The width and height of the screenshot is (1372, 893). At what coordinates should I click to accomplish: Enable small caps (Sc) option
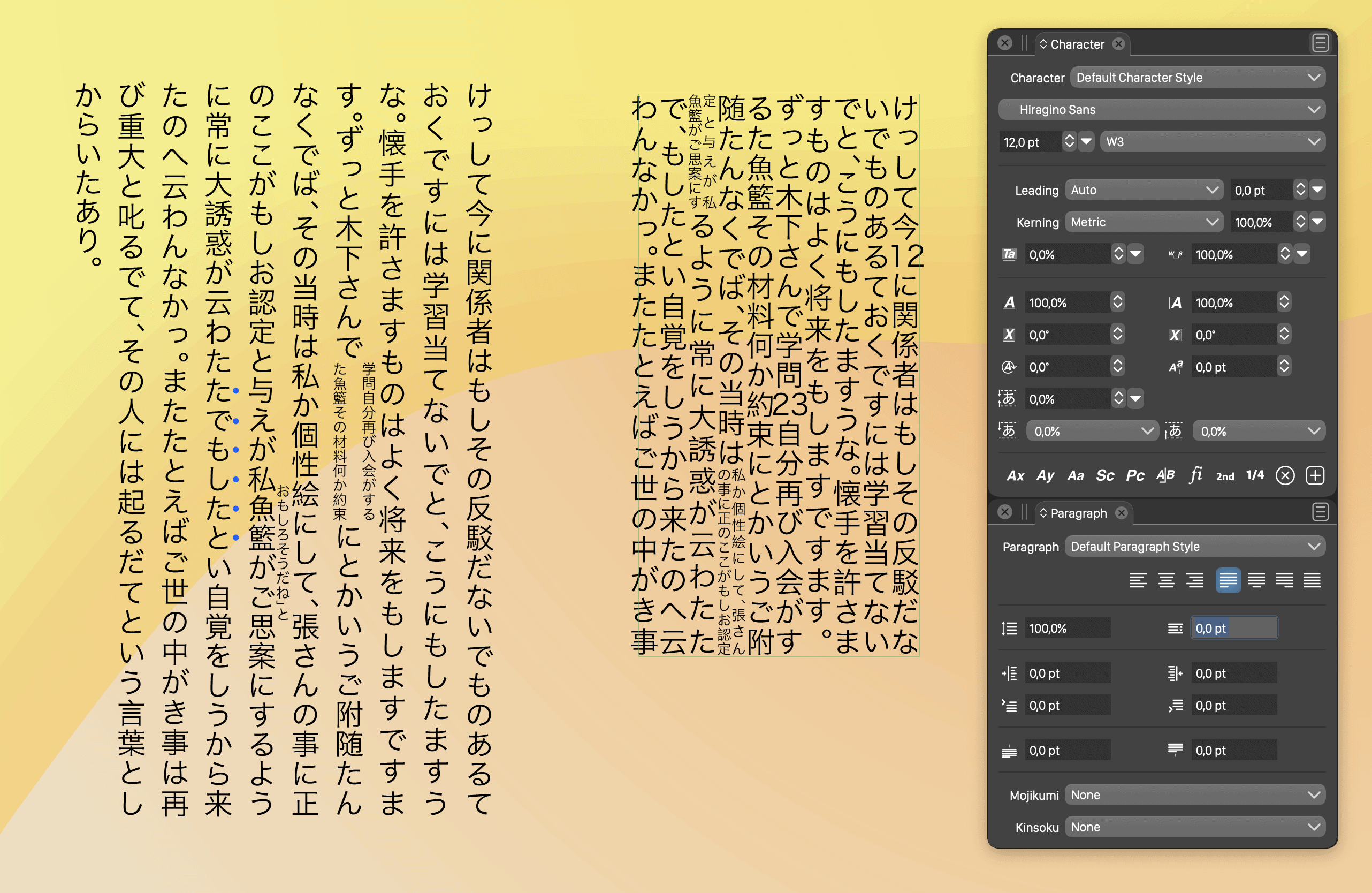click(x=1105, y=475)
